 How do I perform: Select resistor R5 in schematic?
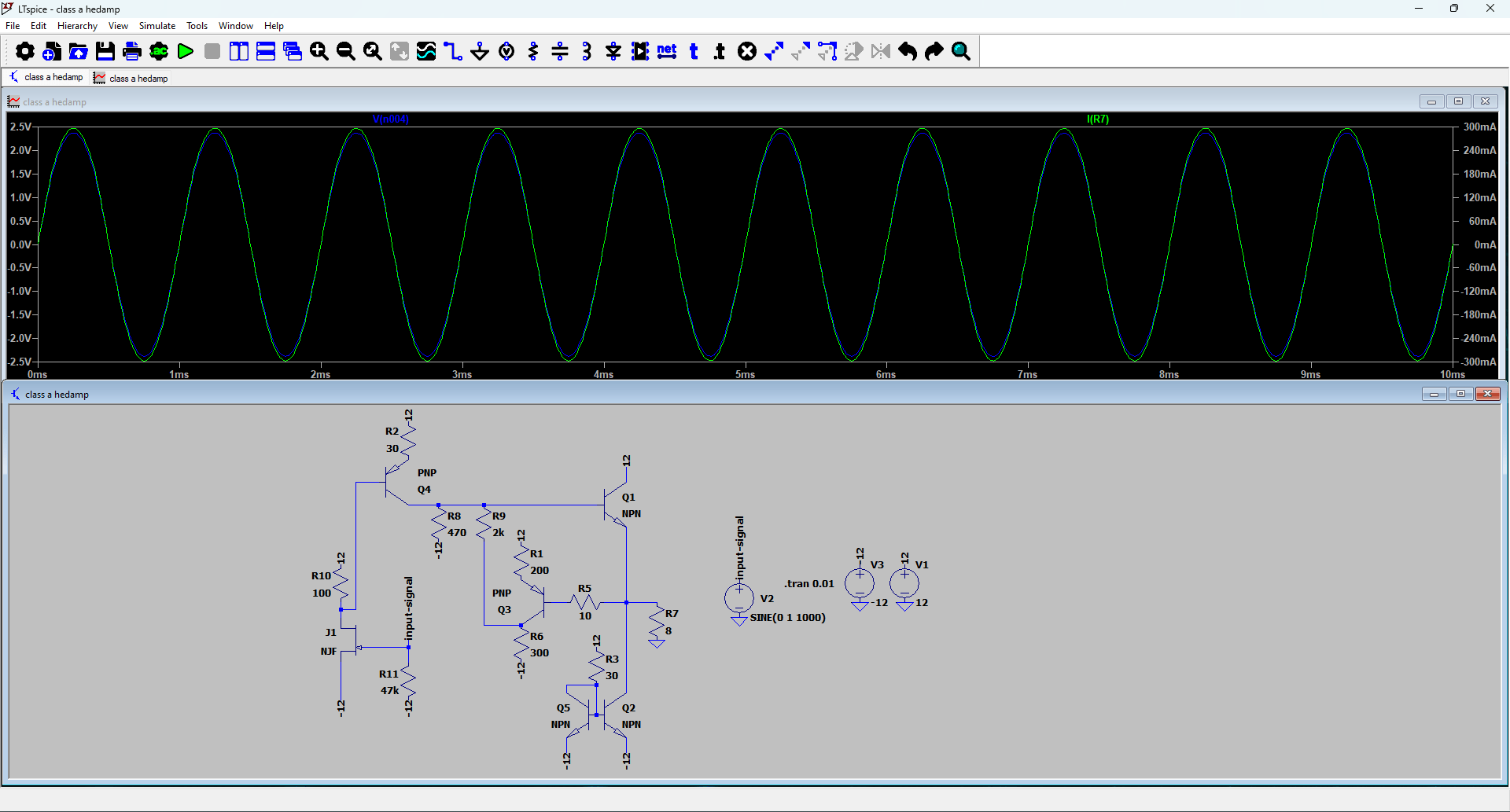click(x=584, y=603)
